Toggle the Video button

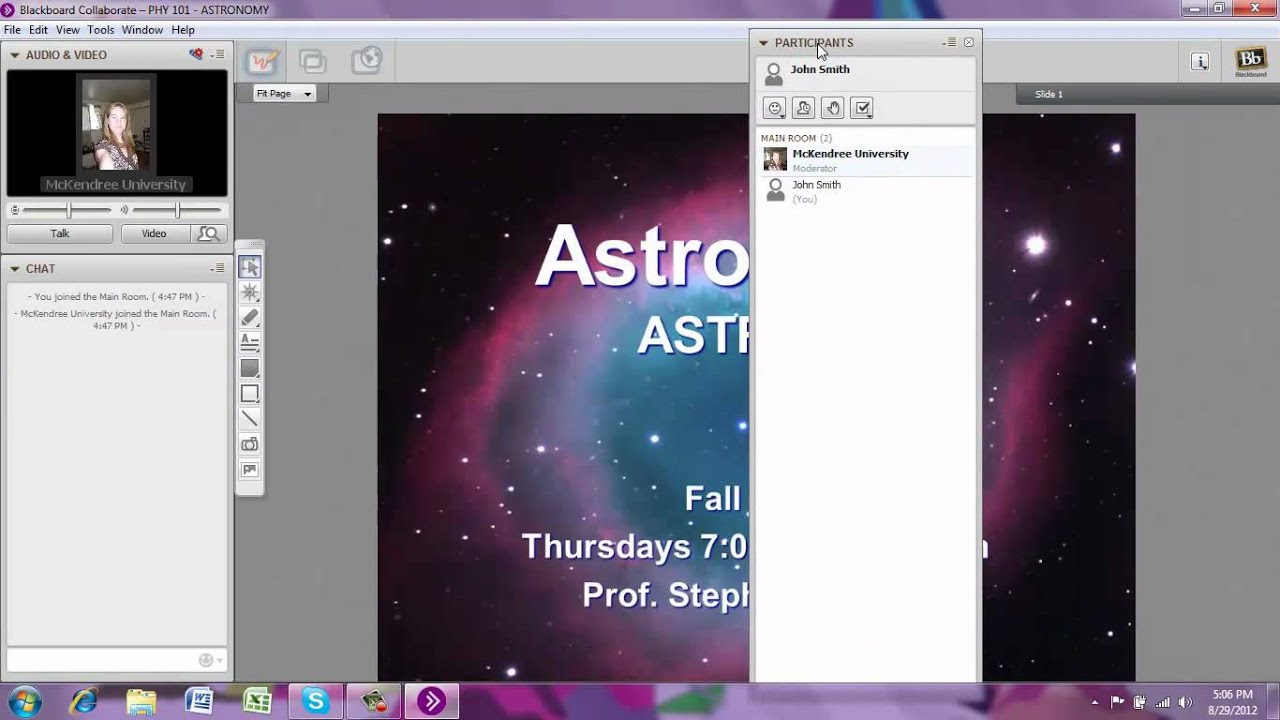pos(154,234)
